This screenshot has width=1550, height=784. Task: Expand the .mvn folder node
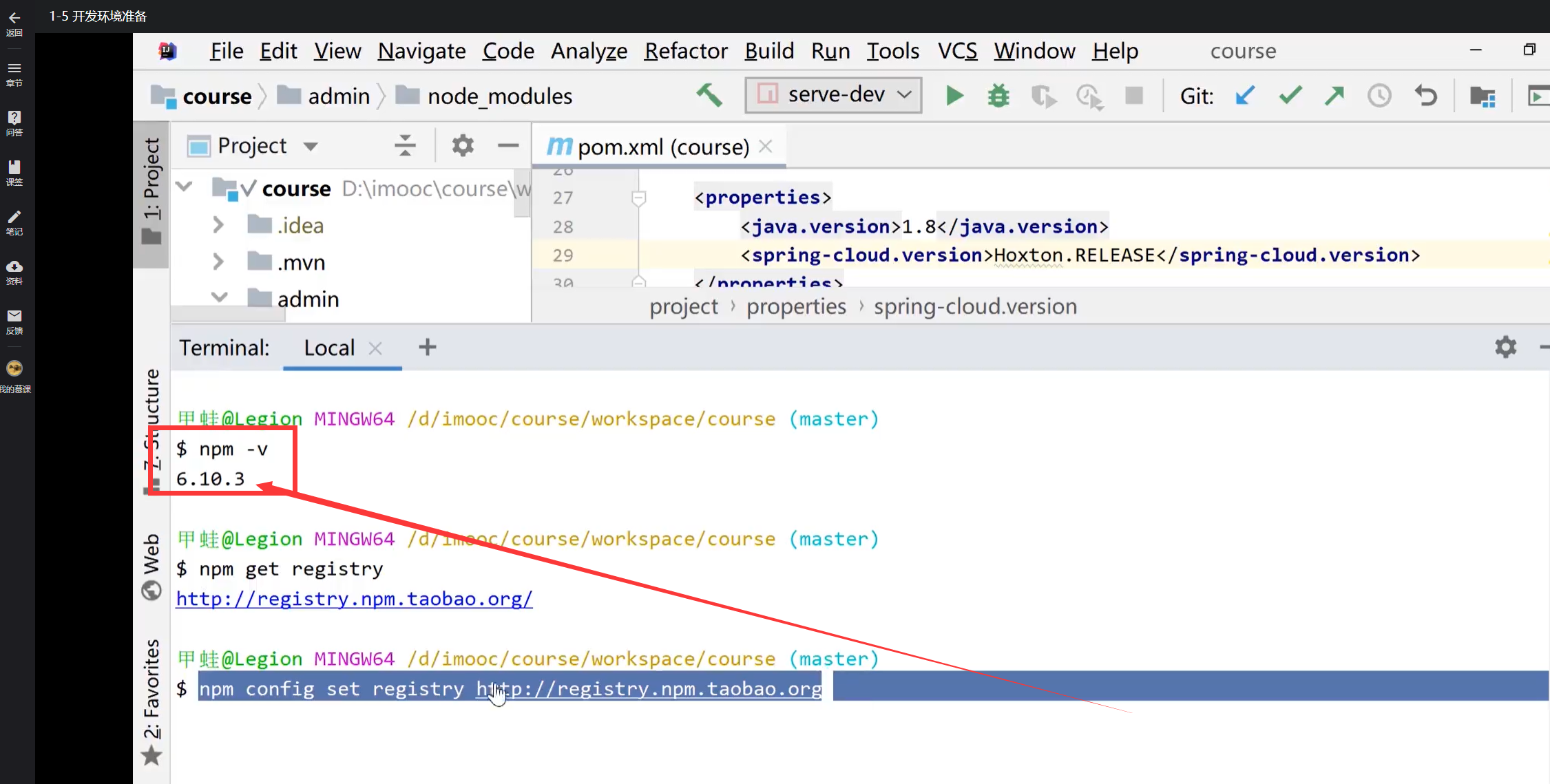pos(218,262)
